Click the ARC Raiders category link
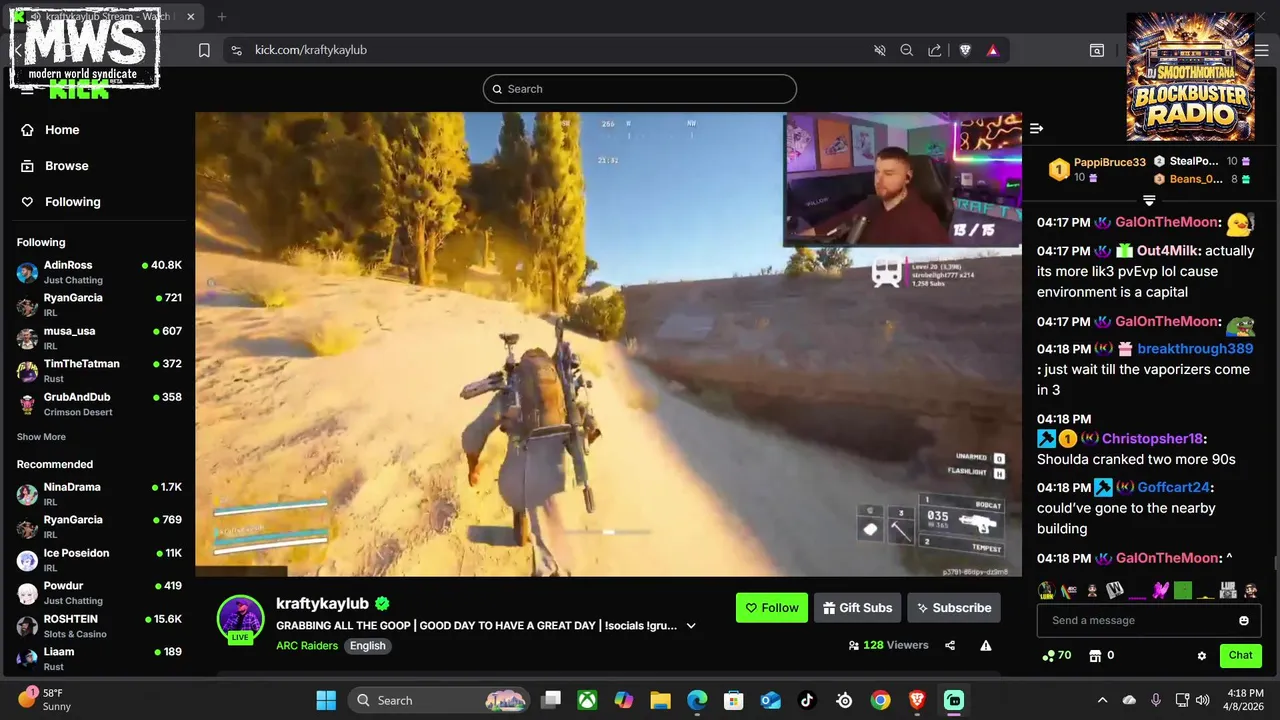 (307, 646)
